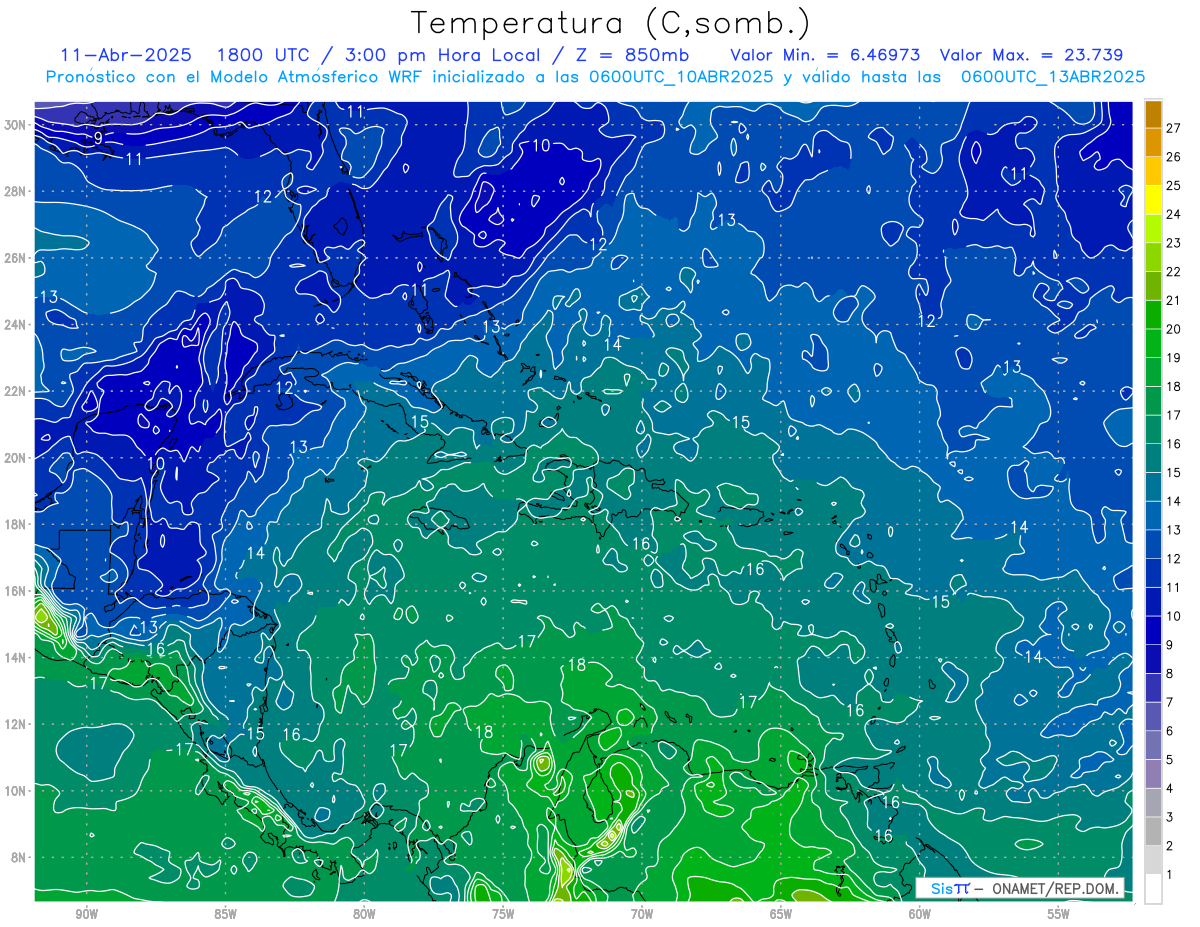
Task: Click the "20N" latitude axis label
Action: click(15, 458)
